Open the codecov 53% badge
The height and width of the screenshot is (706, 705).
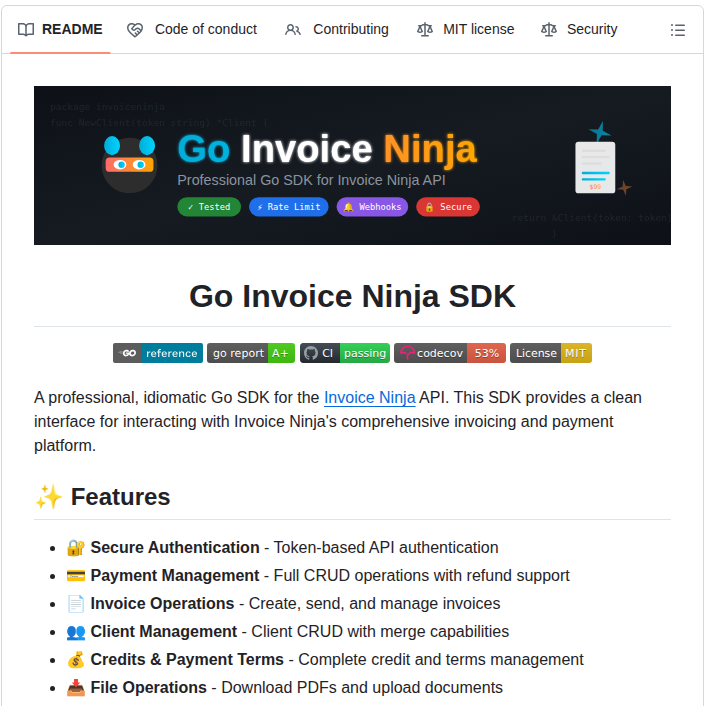[450, 353]
